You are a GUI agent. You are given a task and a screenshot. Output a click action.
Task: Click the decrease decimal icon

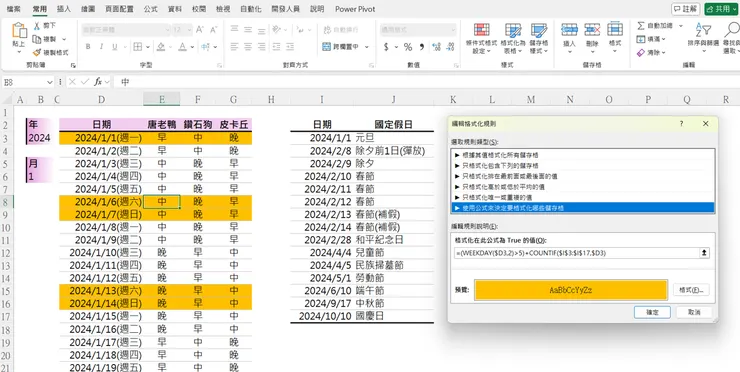[x=450, y=47]
